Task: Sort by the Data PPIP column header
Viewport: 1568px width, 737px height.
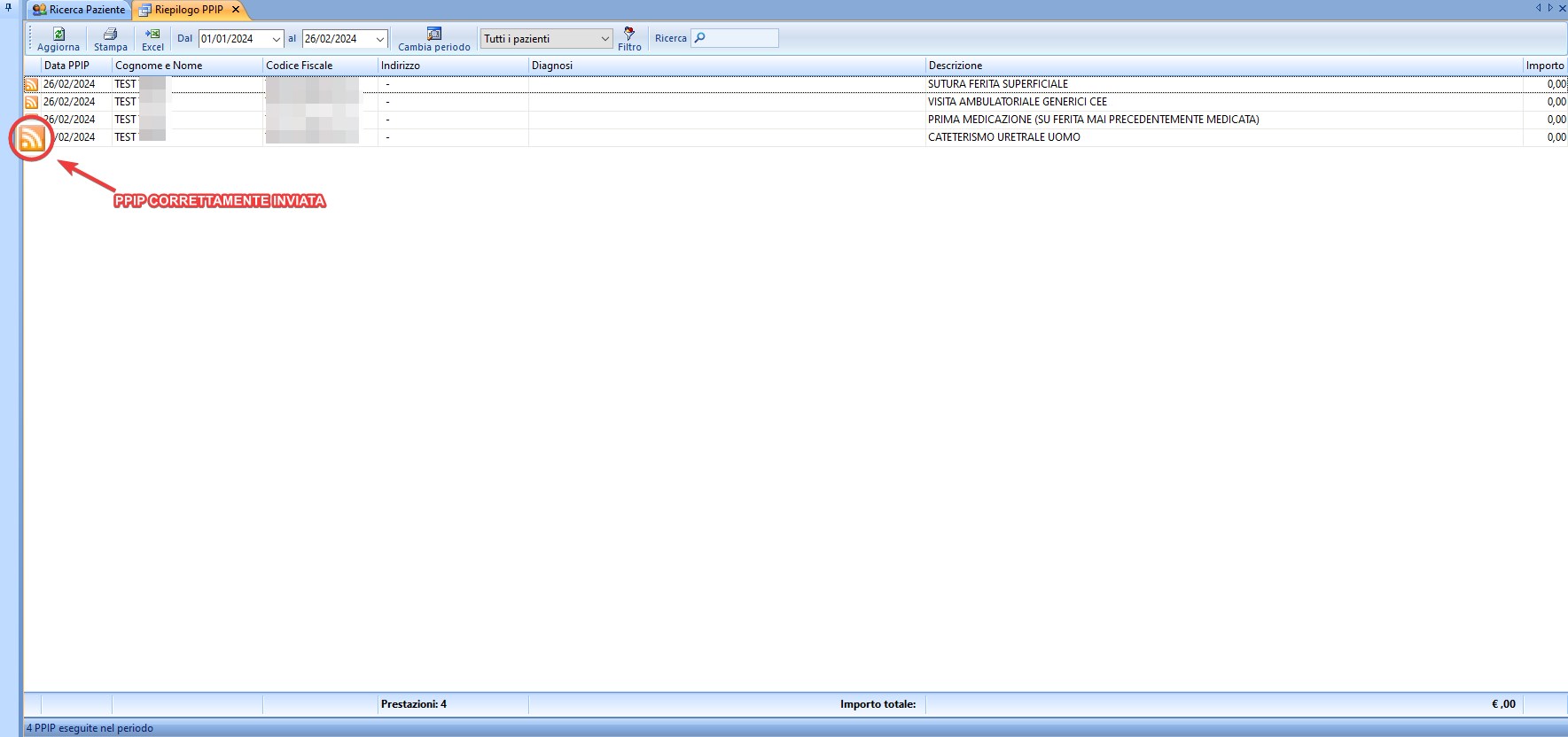Action: (76, 66)
